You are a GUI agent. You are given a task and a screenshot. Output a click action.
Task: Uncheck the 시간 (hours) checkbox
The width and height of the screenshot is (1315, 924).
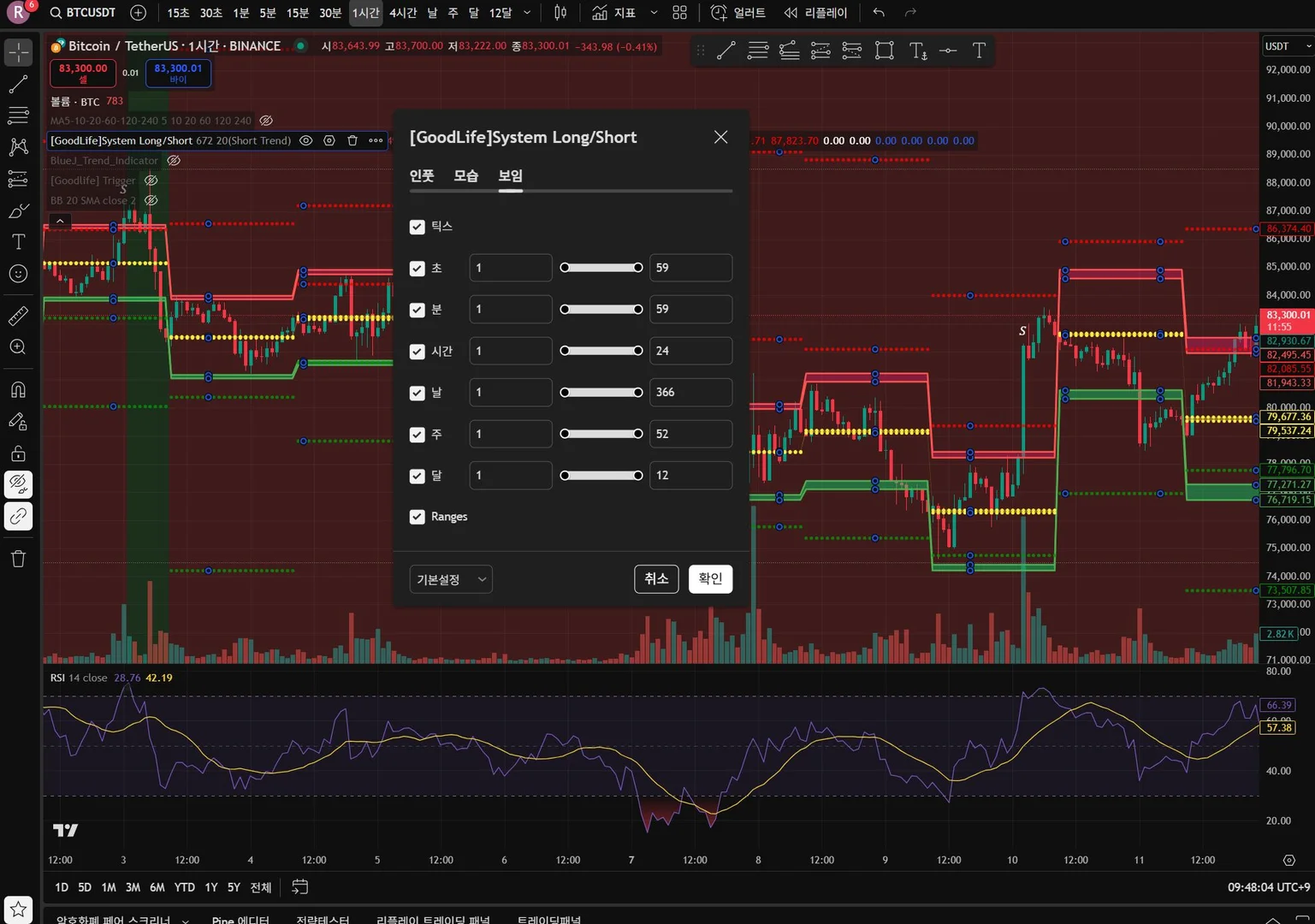pos(418,352)
